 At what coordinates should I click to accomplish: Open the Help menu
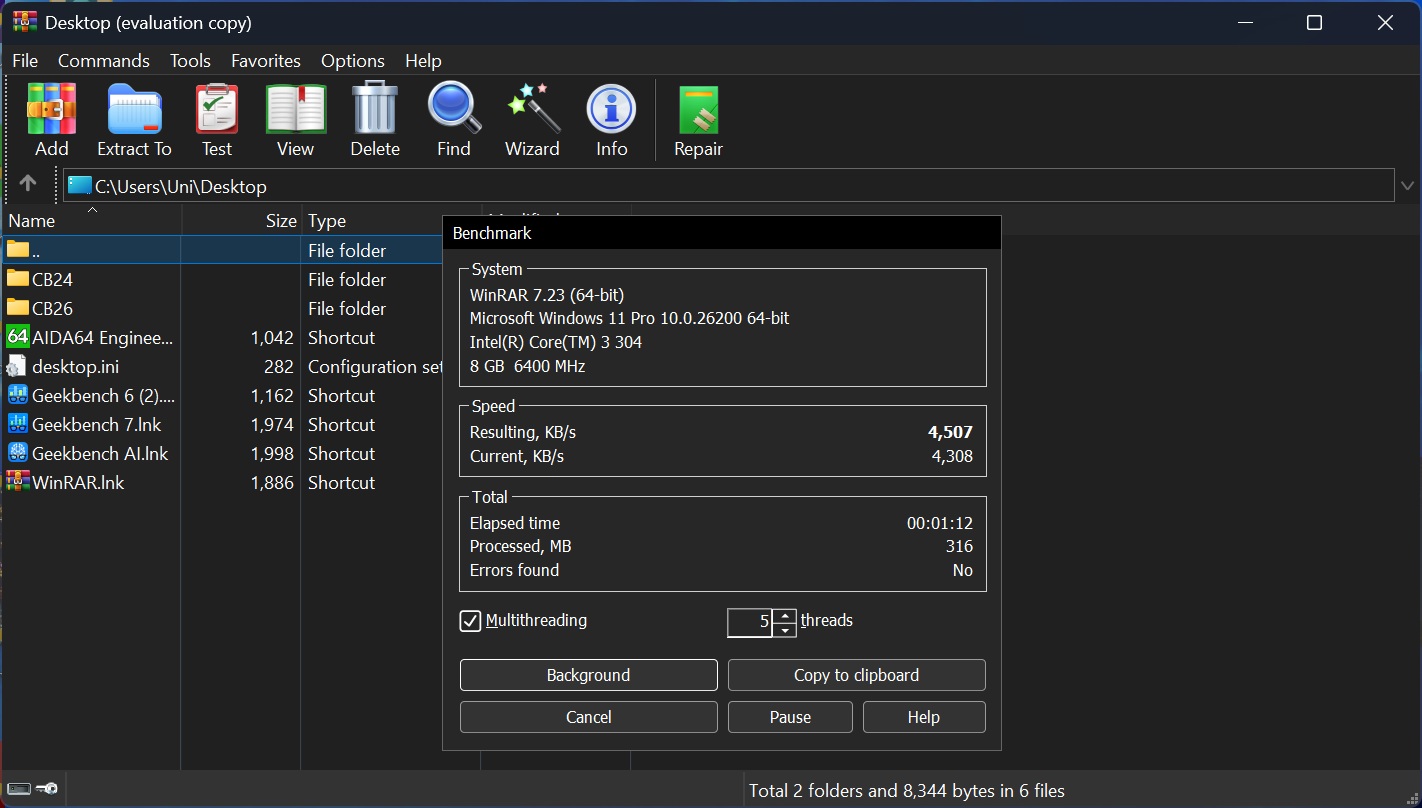pyautogui.click(x=423, y=61)
